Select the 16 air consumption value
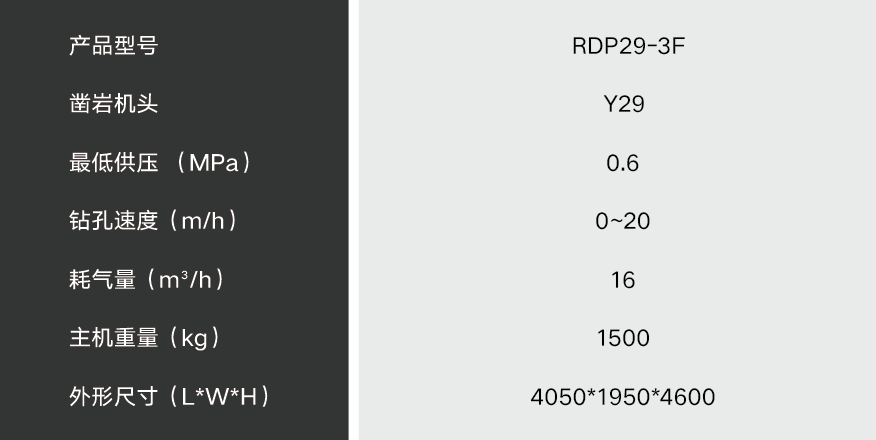The image size is (876, 440). point(622,280)
